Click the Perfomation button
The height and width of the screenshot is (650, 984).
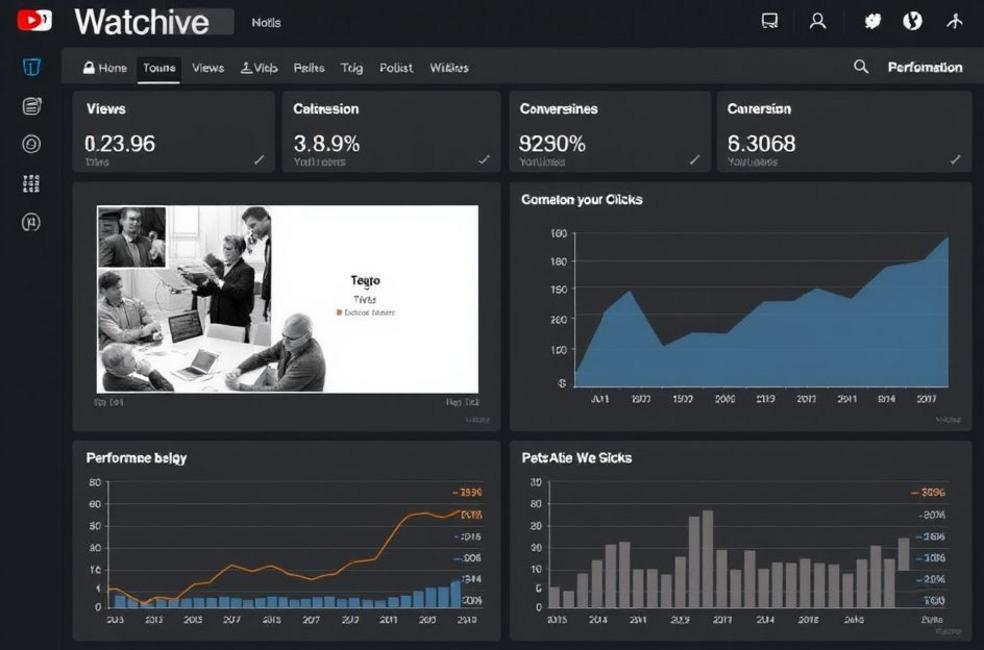pos(924,67)
